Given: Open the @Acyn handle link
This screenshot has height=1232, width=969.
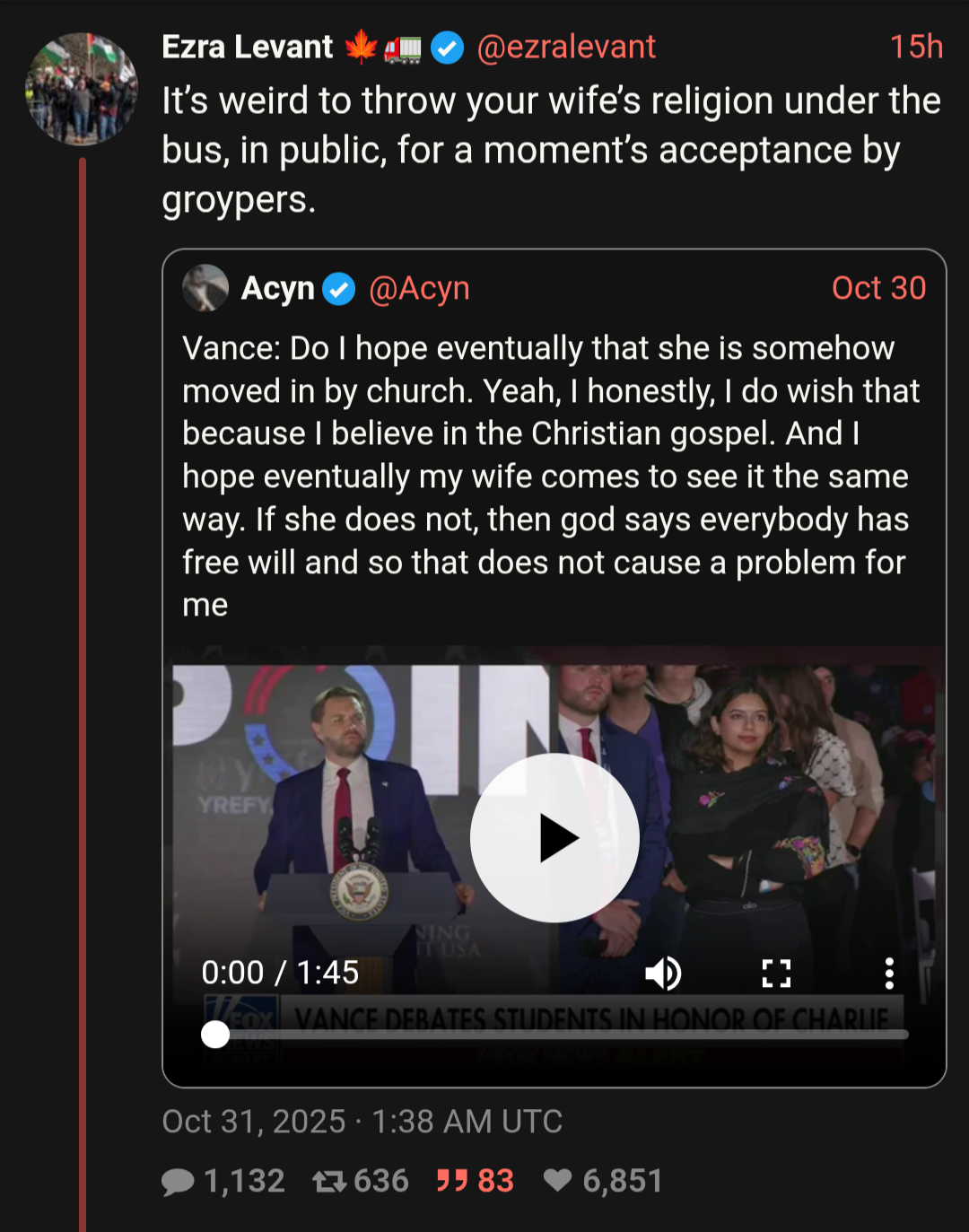Looking at the screenshot, I should (419, 288).
